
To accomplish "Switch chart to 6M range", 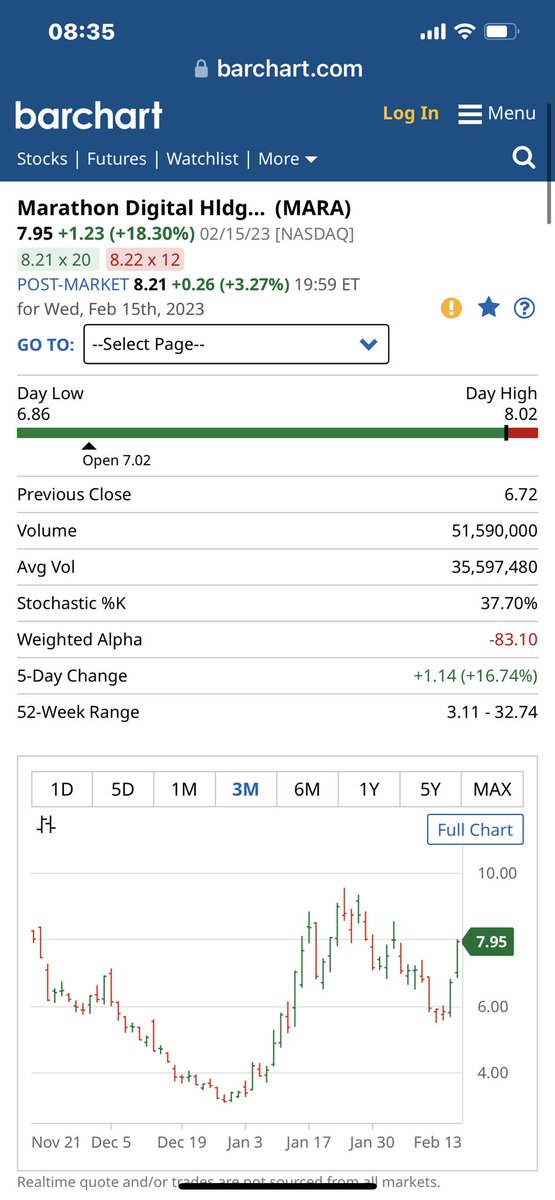I will tap(307, 789).
